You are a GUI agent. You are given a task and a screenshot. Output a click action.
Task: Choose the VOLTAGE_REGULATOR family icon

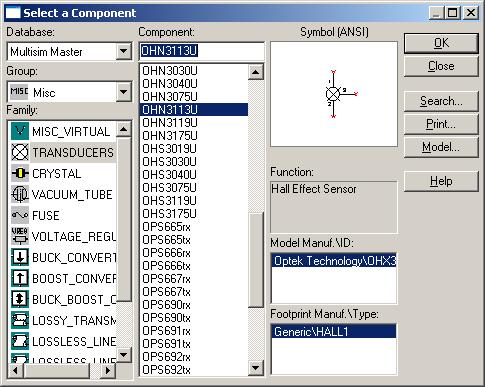point(20,236)
